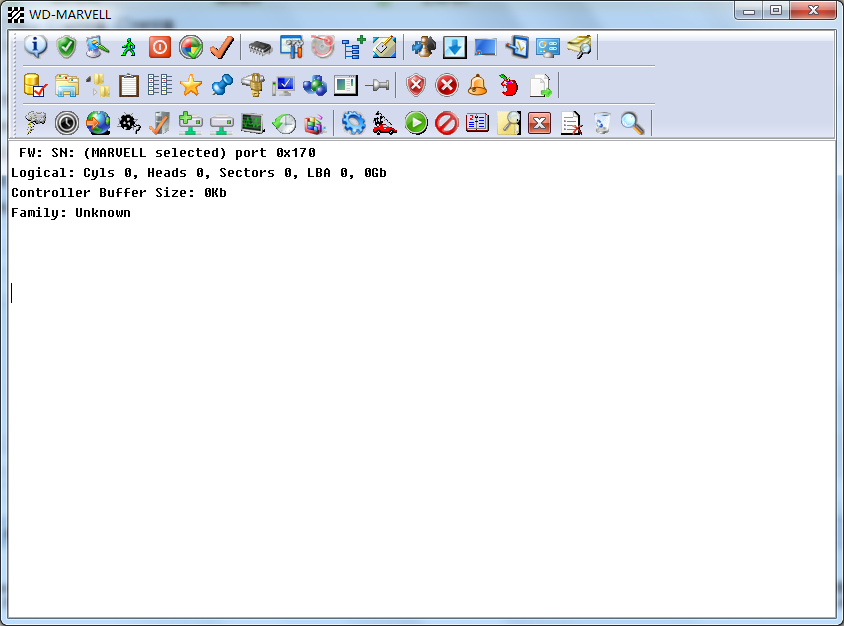Click the blue magnifying glass search icon
The height and width of the screenshot is (626, 844).
tap(632, 123)
